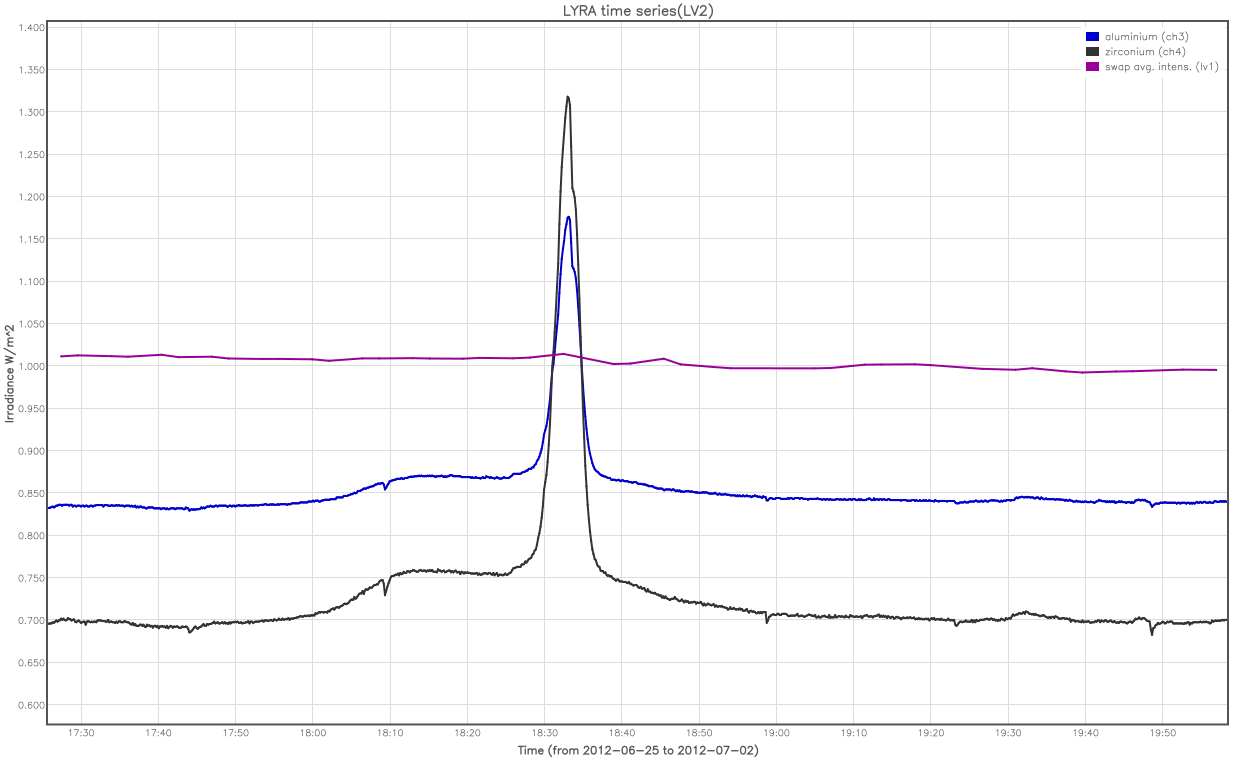This screenshot has height=762, width=1234.
Task: Click the zirconium dip near 19:48
Action: coord(1152,633)
